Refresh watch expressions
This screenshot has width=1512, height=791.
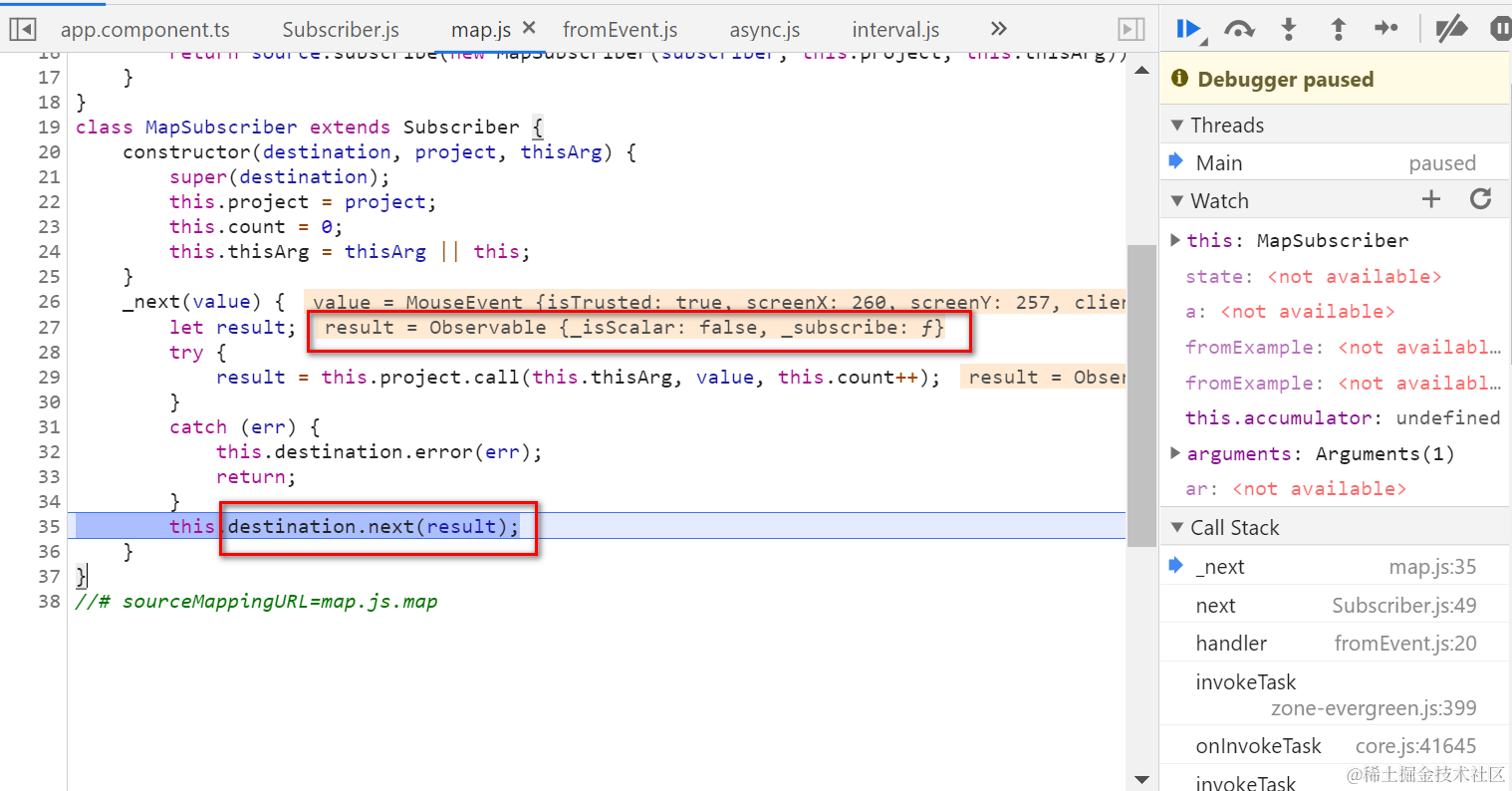(1481, 199)
